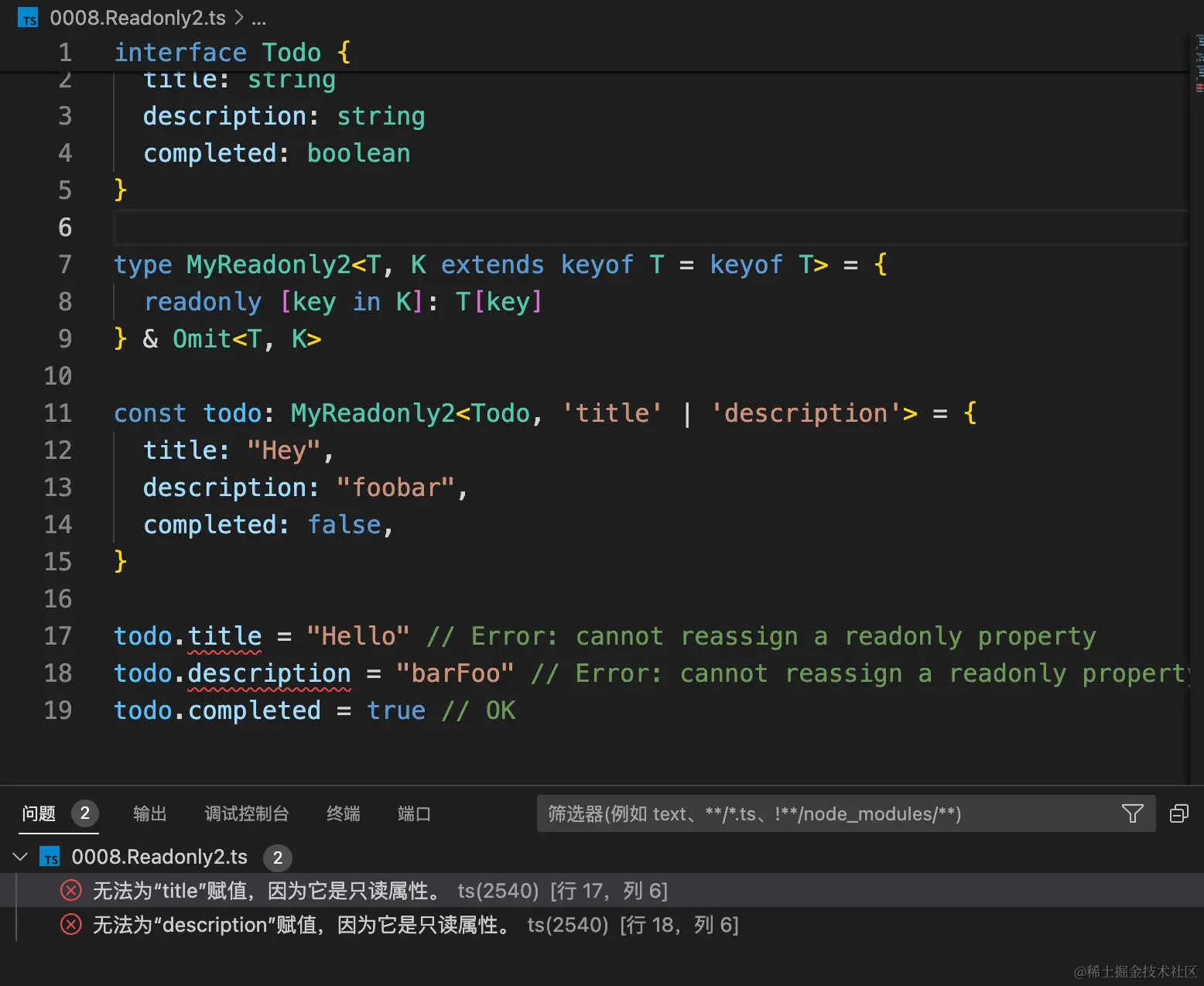Click the count badge beside 0008.Readonly2.ts in Problems

coord(278,858)
